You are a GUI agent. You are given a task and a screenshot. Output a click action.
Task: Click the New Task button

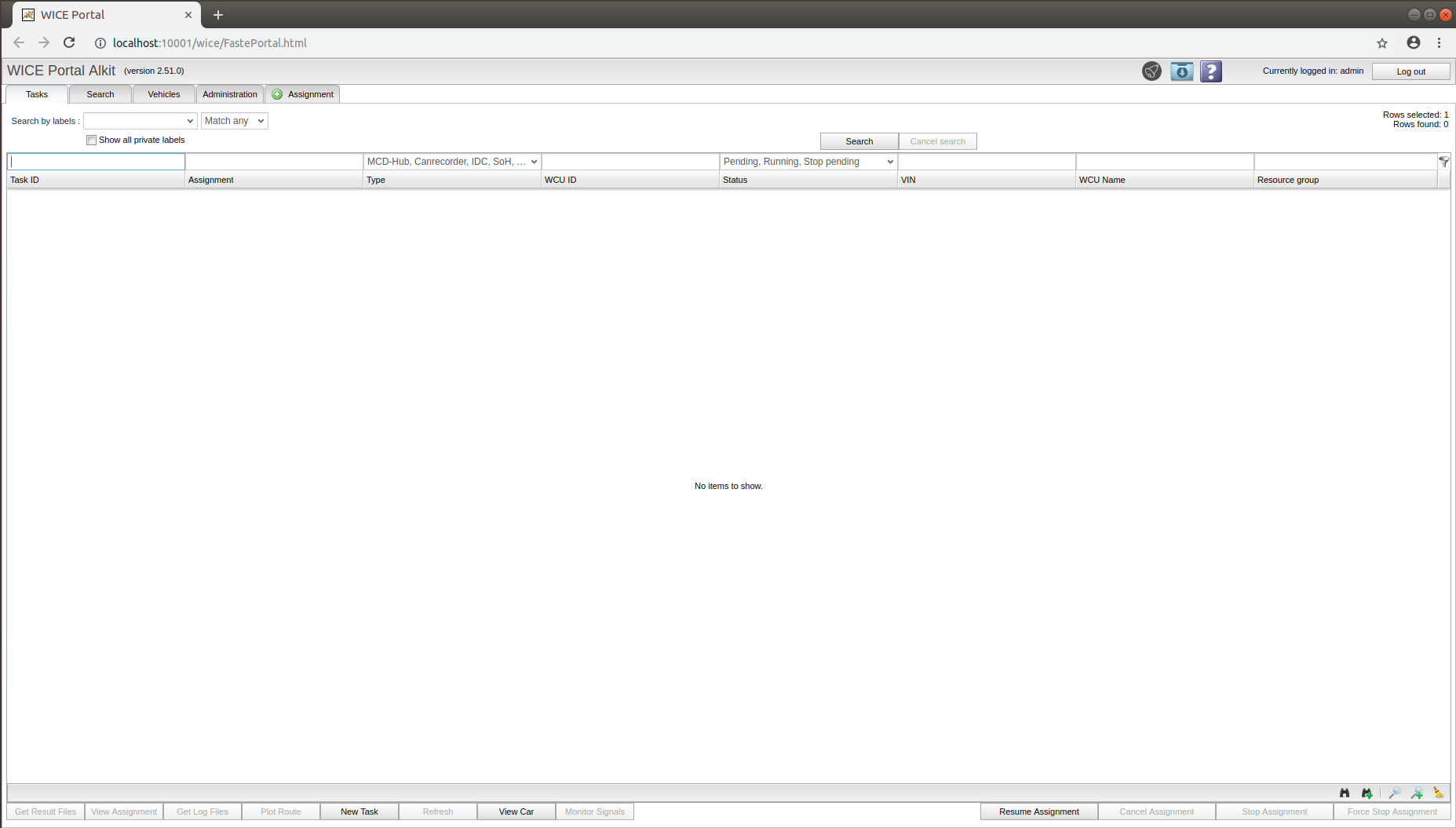click(359, 812)
